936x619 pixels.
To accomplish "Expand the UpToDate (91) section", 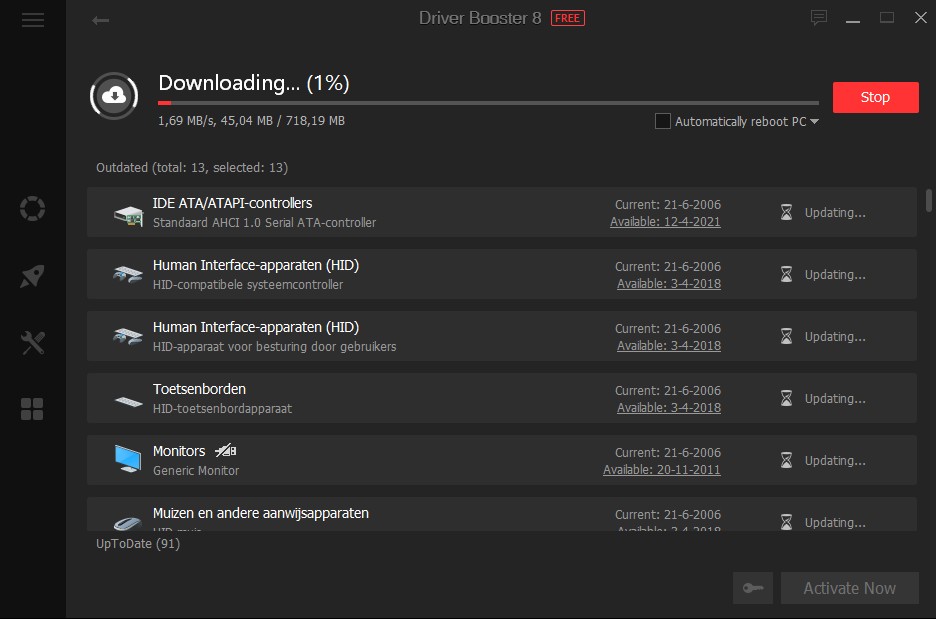I will click(x=138, y=544).
